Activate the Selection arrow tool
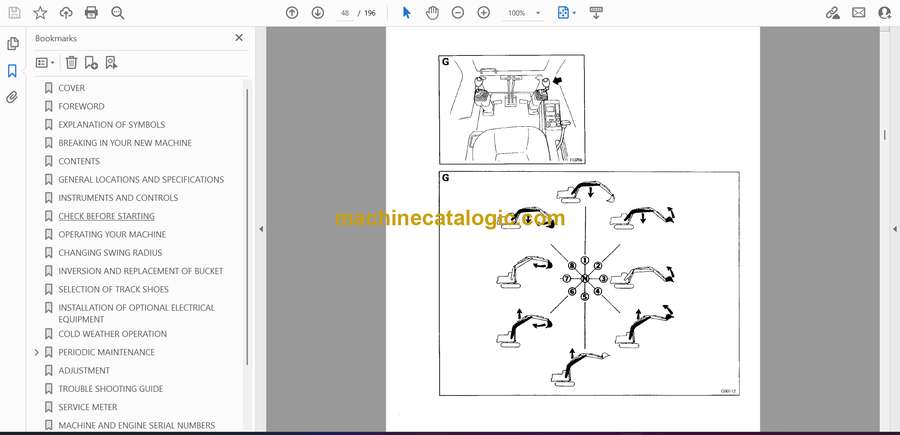 (x=406, y=13)
